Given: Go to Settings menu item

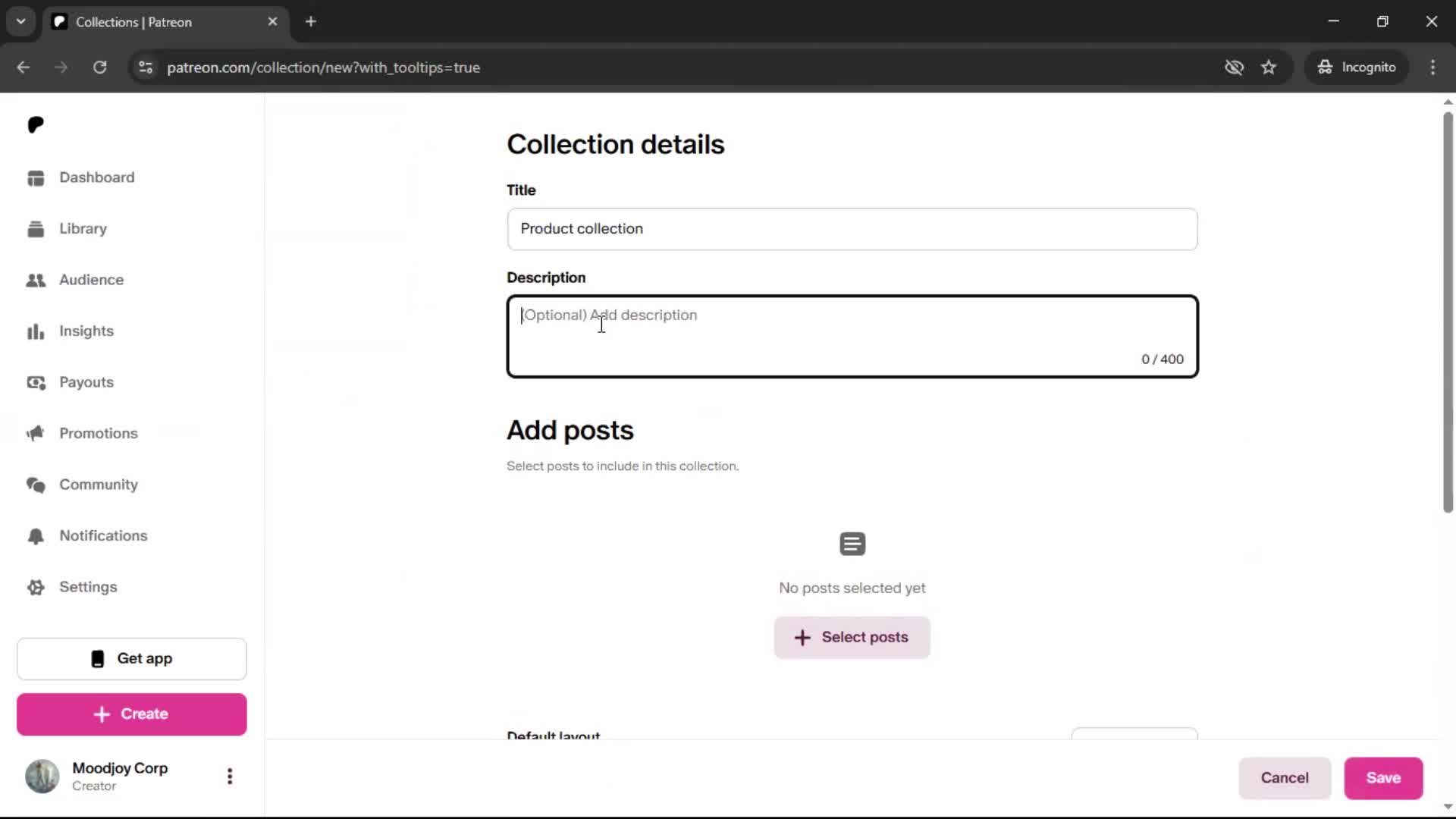Looking at the screenshot, I should (88, 587).
